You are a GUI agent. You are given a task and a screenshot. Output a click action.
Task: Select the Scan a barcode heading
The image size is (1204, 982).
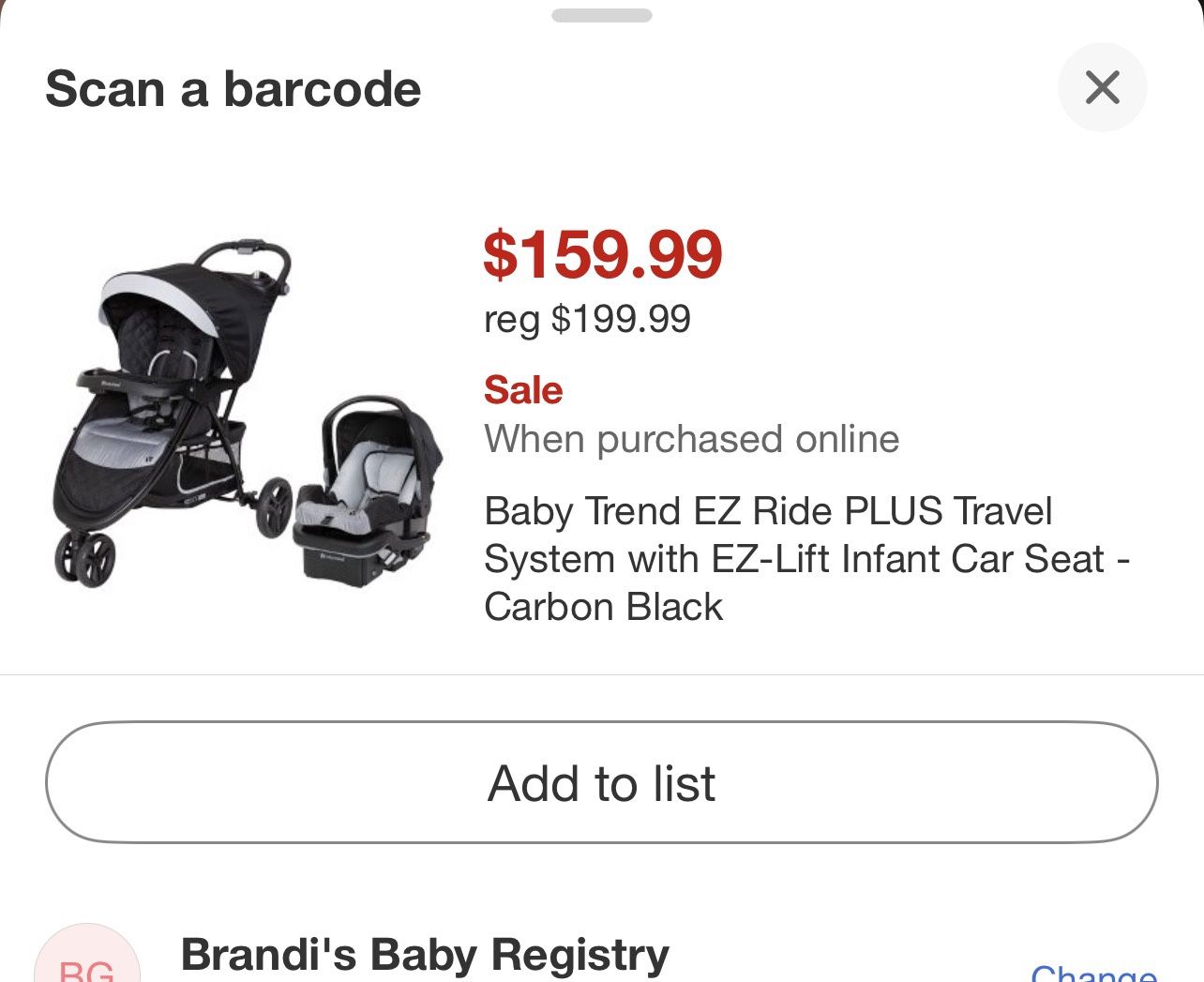[x=234, y=89]
